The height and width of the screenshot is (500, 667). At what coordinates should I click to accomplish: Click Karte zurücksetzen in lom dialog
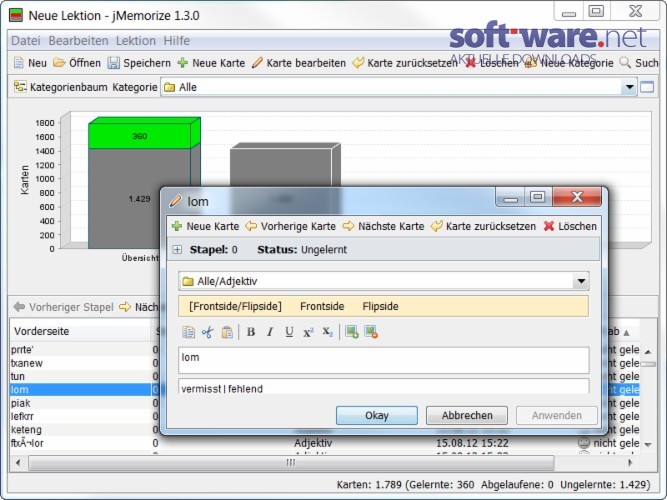pyautogui.click(x=483, y=226)
